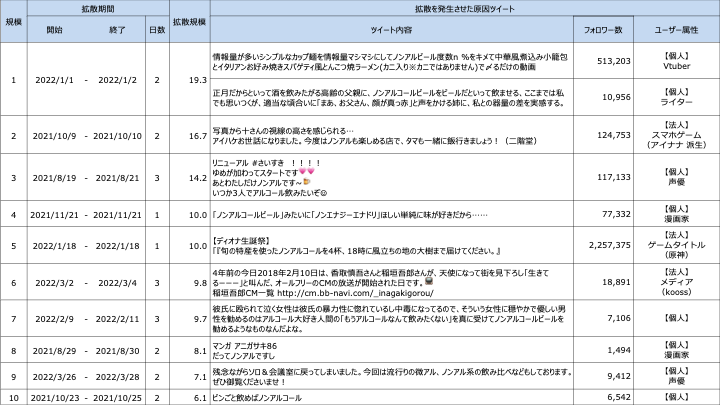The height and width of the screenshot is (405, 720).
Task: Click the 終了 column header
Action: pyautogui.click(x=117, y=29)
